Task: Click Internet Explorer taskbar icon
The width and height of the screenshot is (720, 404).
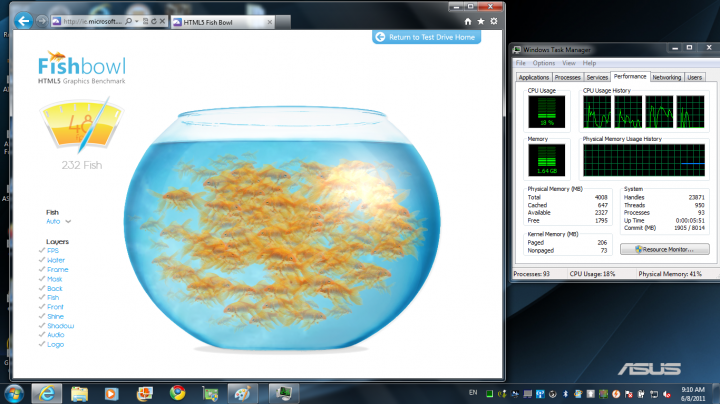Action: coord(46,393)
